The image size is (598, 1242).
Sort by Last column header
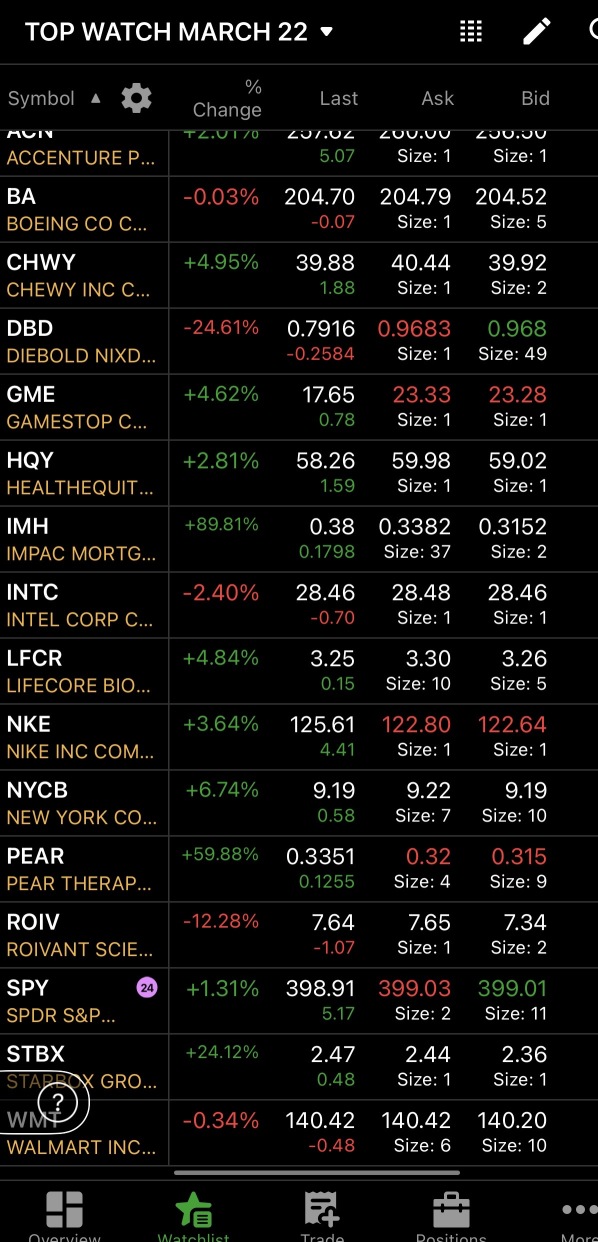click(339, 98)
